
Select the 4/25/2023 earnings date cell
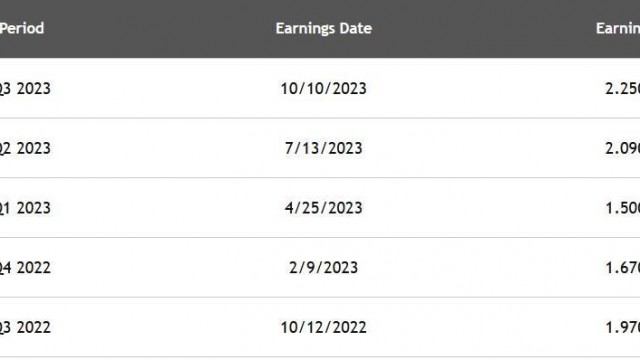324,208
